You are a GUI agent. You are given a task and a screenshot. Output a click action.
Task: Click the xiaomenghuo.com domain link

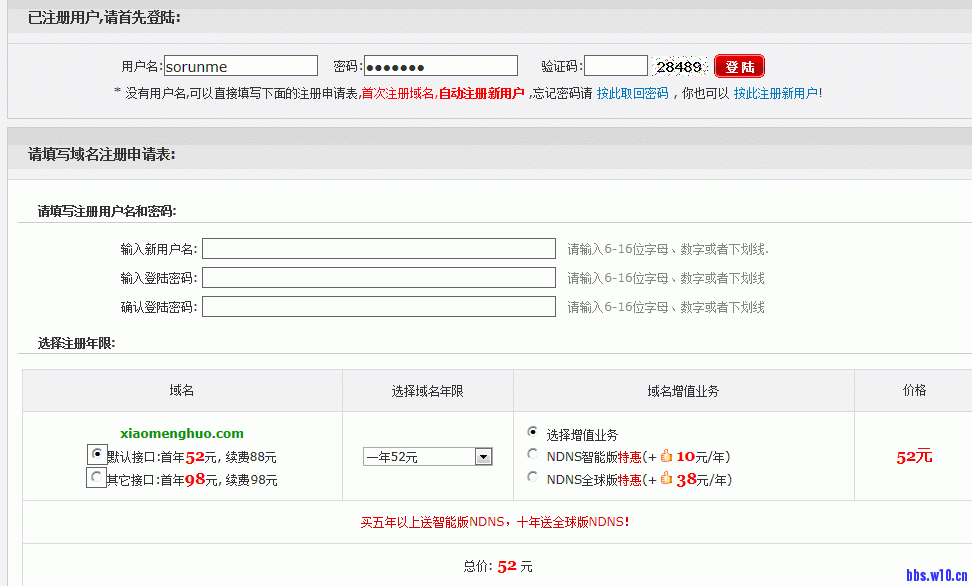[x=181, y=435]
